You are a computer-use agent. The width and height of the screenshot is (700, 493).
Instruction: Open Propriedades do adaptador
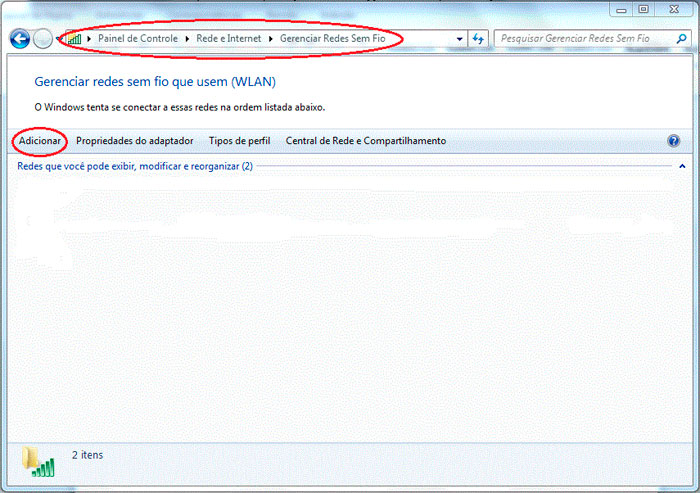tap(134, 141)
